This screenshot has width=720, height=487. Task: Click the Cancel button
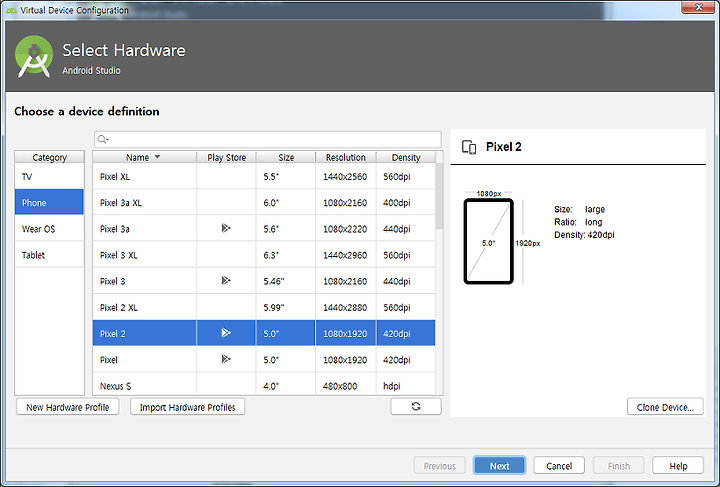[x=559, y=466]
